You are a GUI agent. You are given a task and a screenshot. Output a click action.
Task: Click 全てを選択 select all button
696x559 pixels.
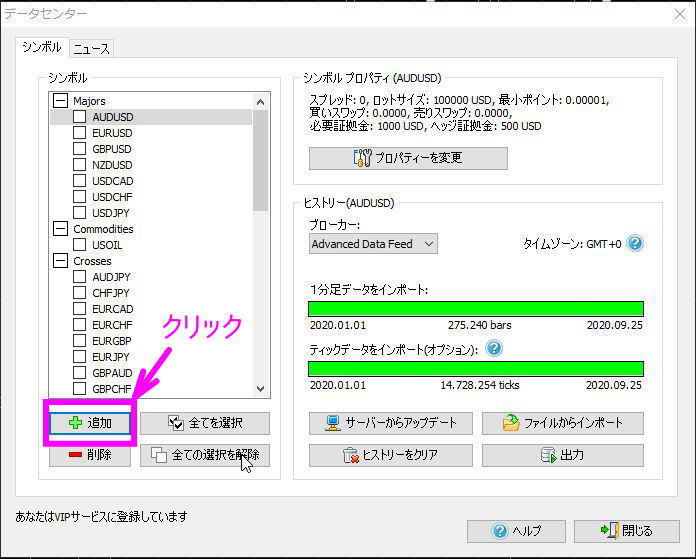[205, 423]
